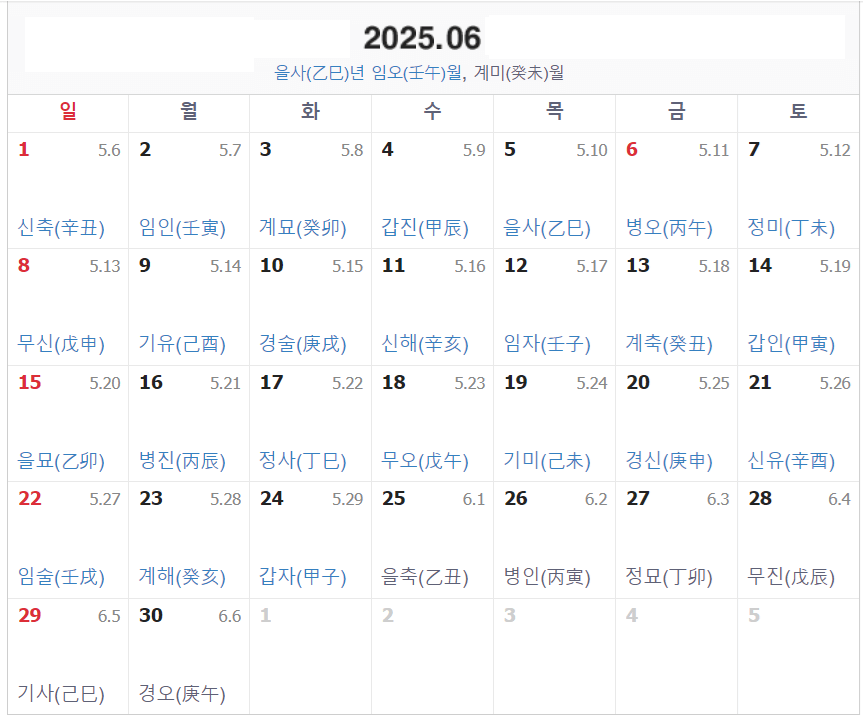Click the 수 (Wednesday) column header
The width and height of the screenshot is (863, 720).
(433, 111)
